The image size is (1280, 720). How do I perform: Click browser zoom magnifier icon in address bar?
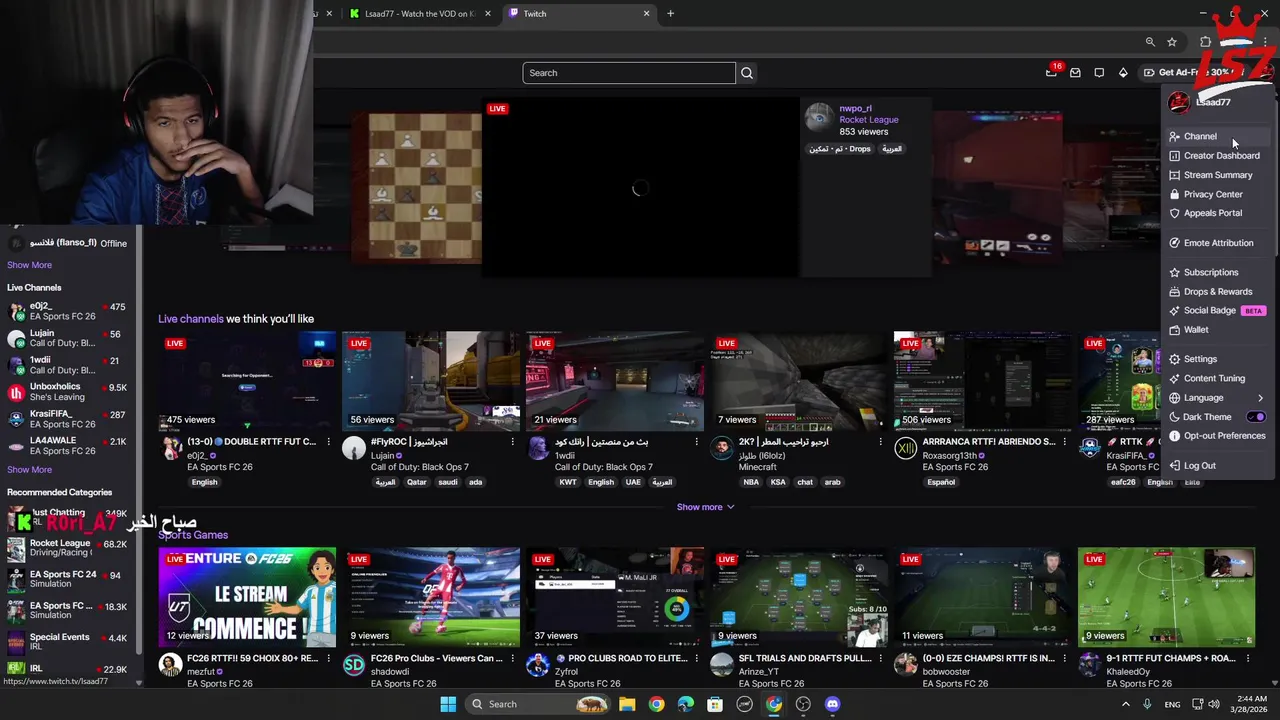tap(1150, 42)
